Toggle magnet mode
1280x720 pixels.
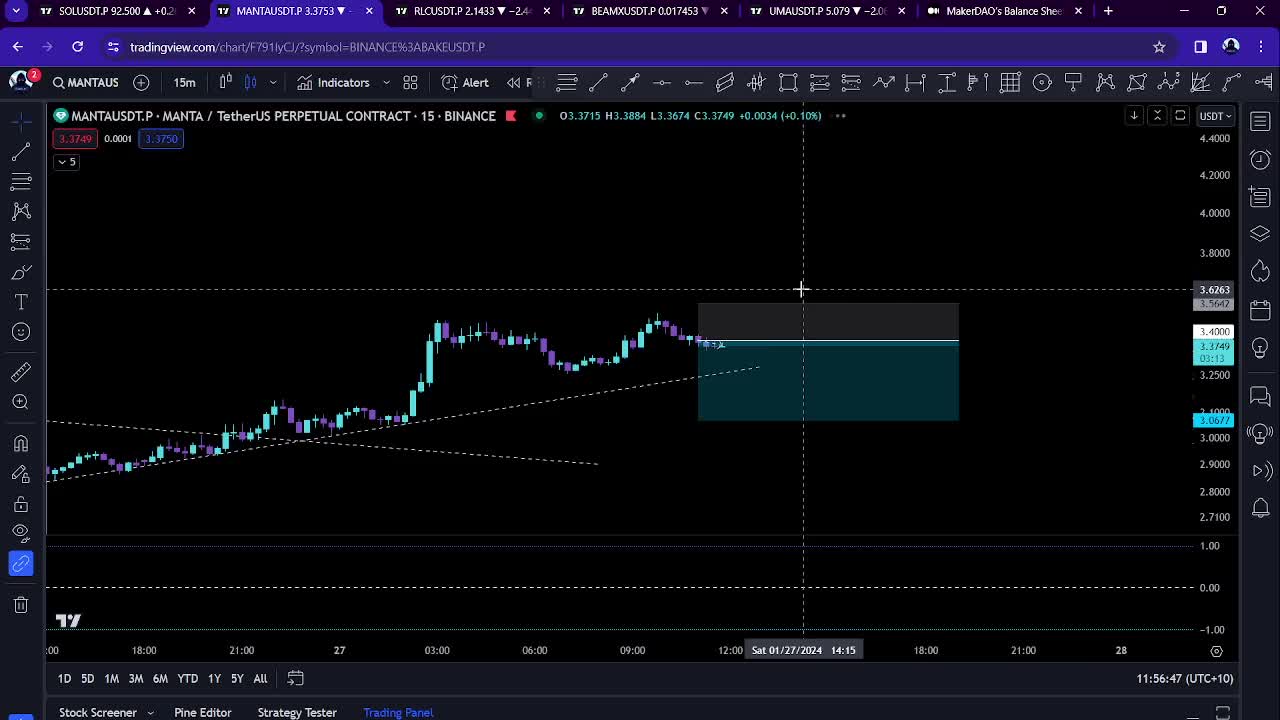pyautogui.click(x=21, y=443)
